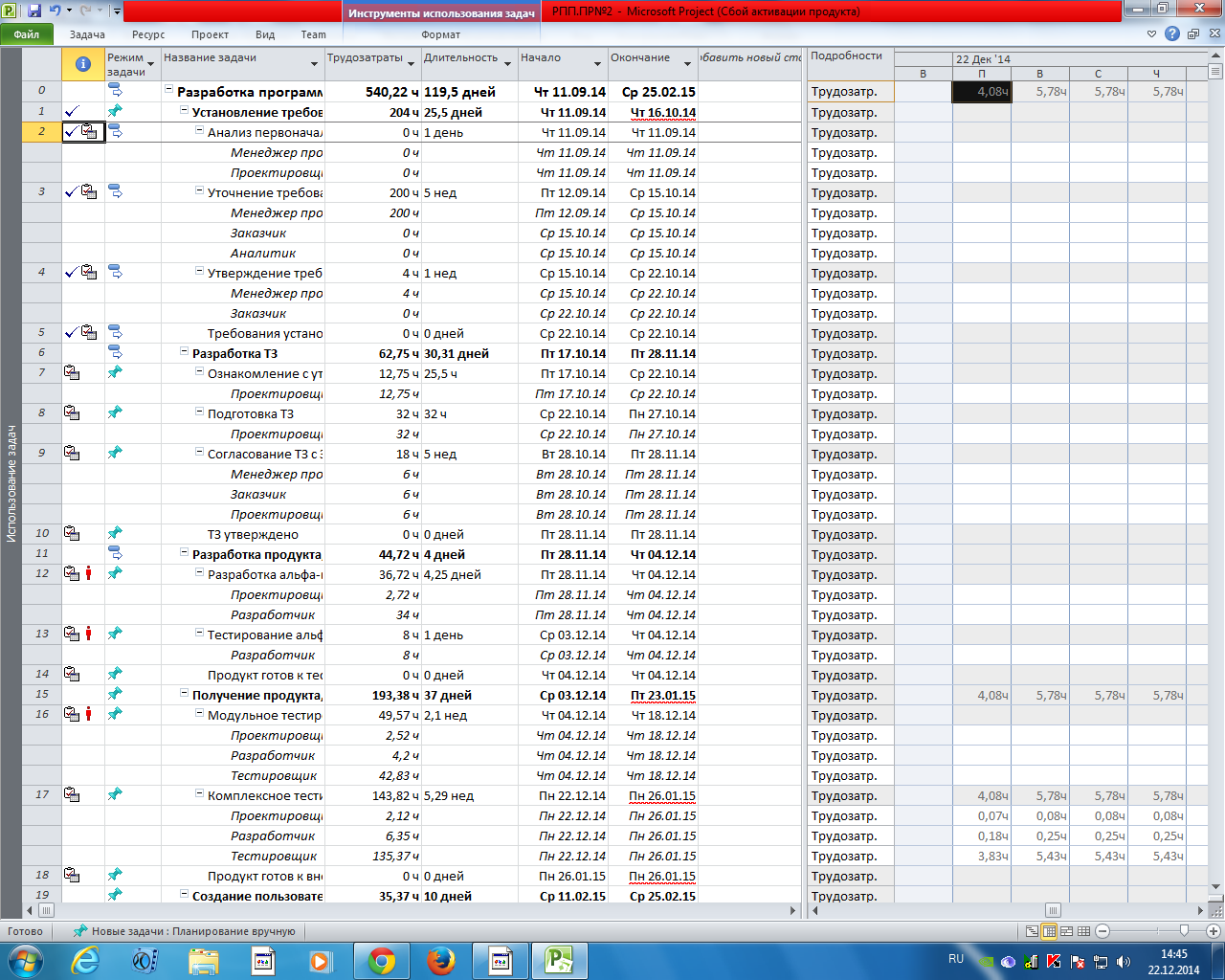Open Internet Explorer from the taskbar
The image size is (1225, 980).
coord(85,961)
